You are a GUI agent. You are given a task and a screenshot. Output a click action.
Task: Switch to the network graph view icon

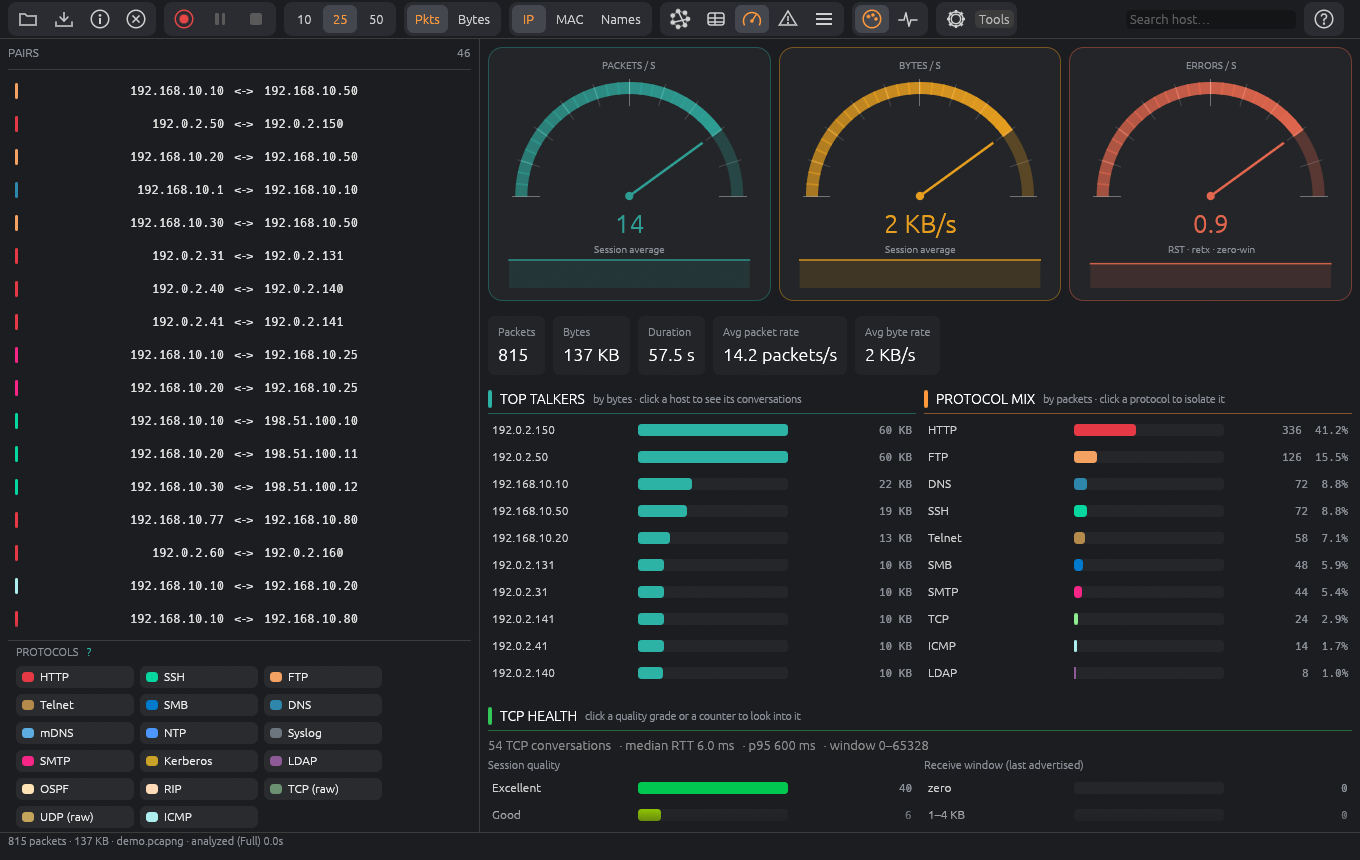click(x=680, y=19)
